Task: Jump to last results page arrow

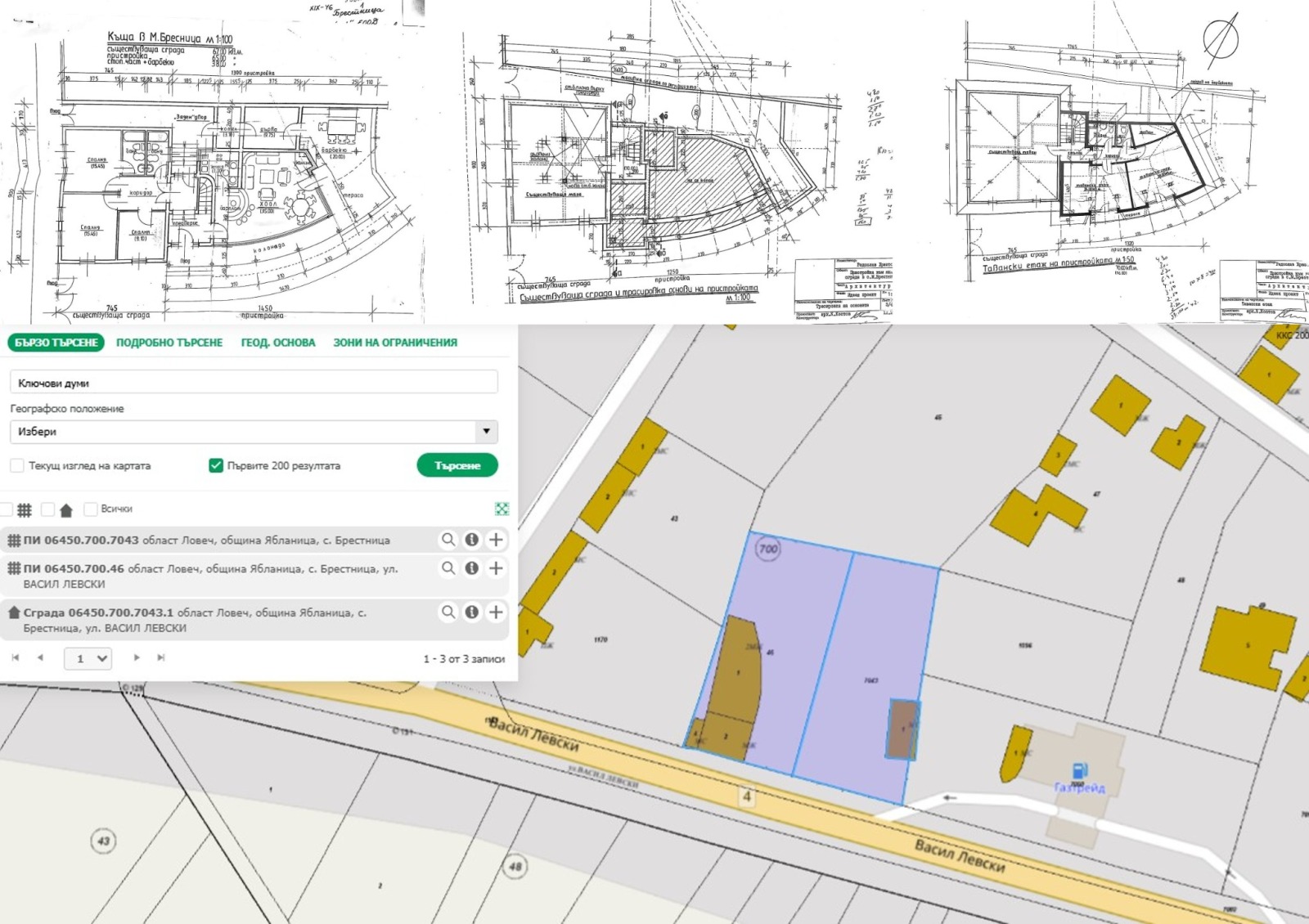Action: (161, 657)
